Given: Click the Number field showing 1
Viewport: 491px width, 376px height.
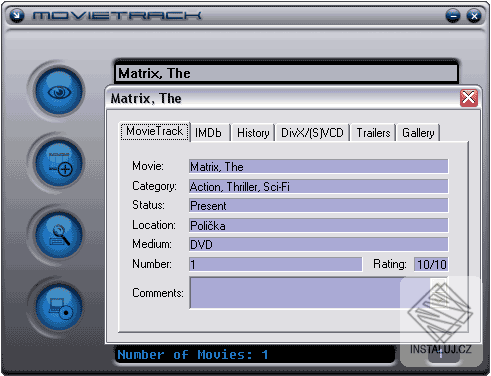Looking at the screenshot, I should [x=275, y=264].
